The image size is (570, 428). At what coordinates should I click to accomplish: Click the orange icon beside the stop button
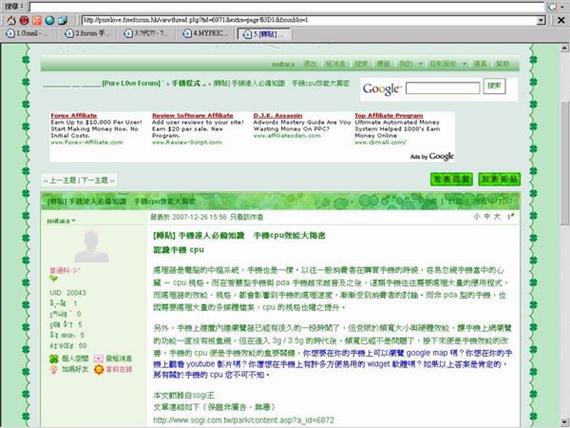37,20
